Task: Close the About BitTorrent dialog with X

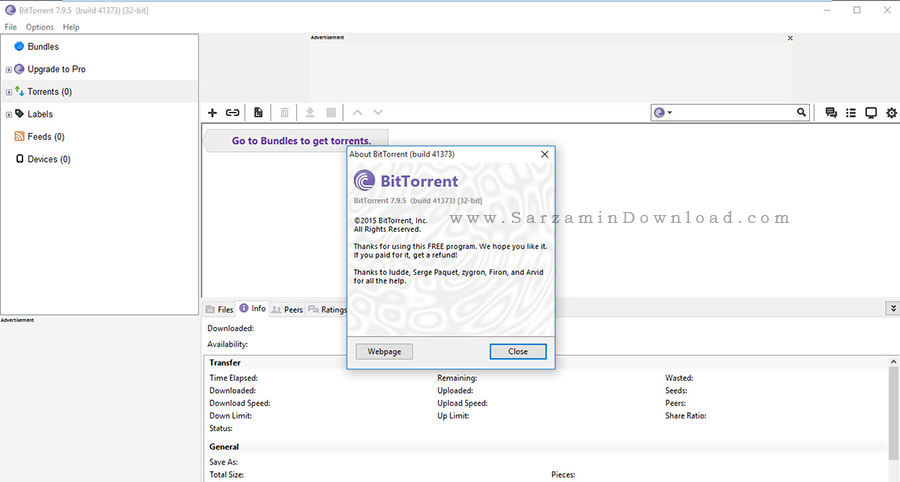Action: pyautogui.click(x=544, y=154)
